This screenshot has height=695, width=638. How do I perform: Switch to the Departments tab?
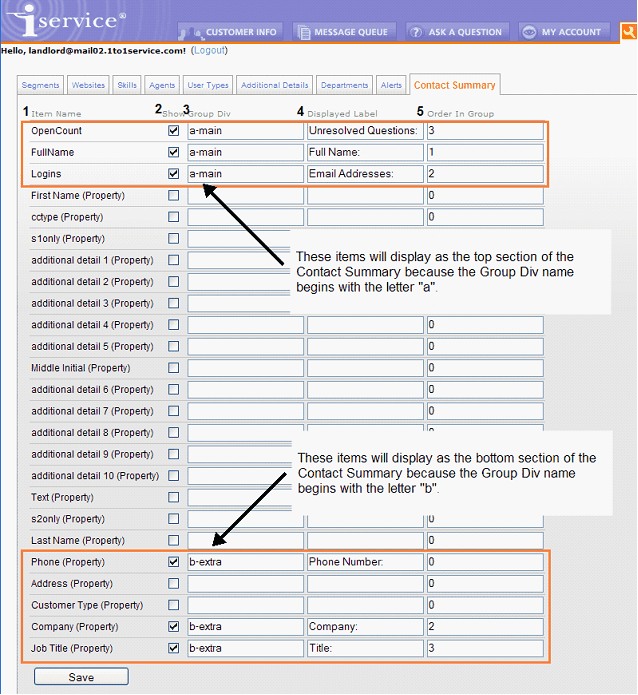click(x=344, y=85)
